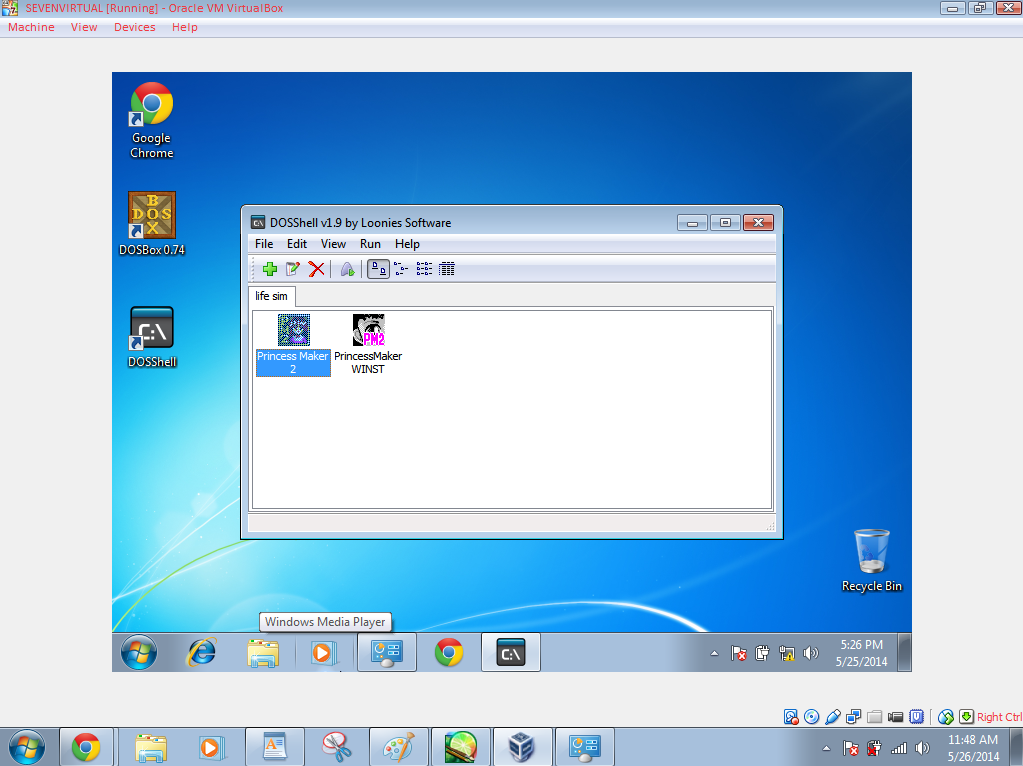Show hidden icons in host system tray
Viewport: 1023px width, 766px height.
click(x=826, y=748)
